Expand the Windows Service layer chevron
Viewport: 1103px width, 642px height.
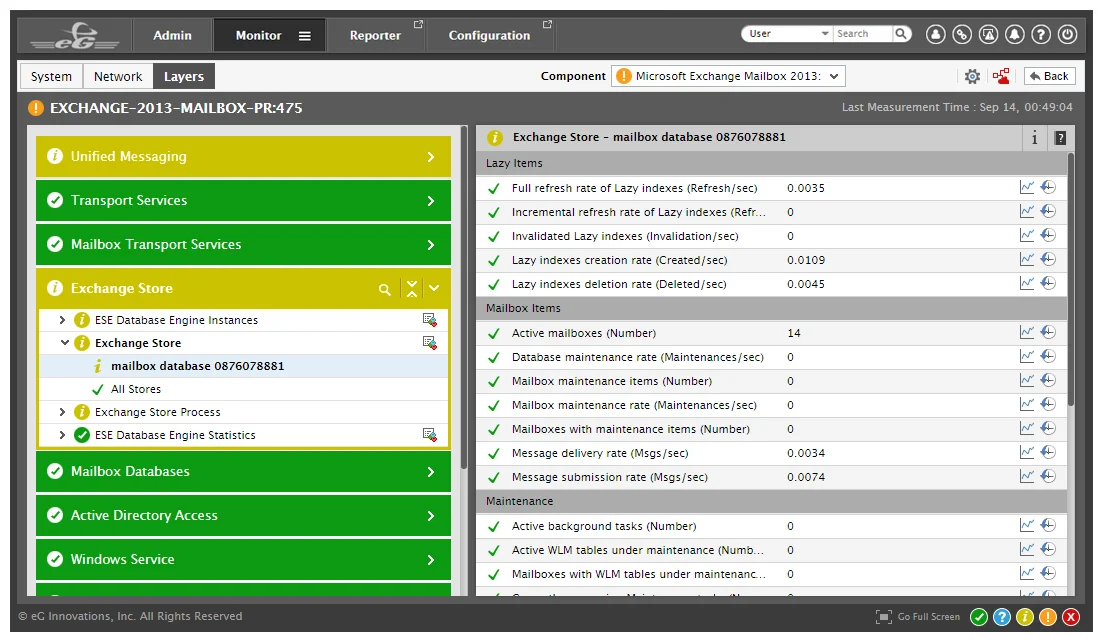point(431,560)
